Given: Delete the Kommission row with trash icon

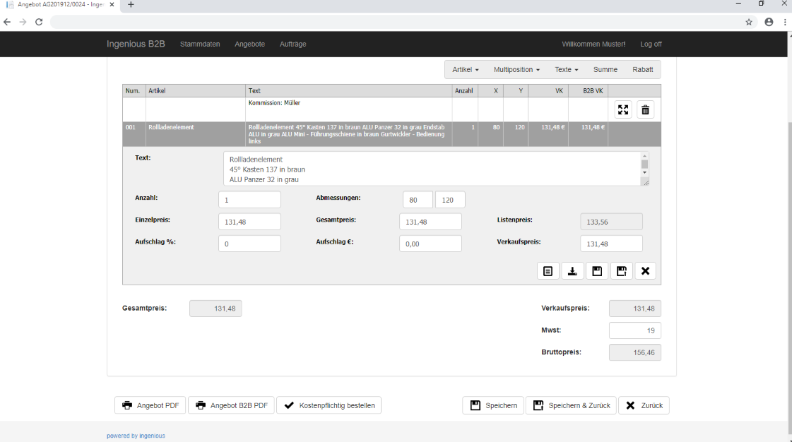Looking at the screenshot, I should [x=645, y=110].
